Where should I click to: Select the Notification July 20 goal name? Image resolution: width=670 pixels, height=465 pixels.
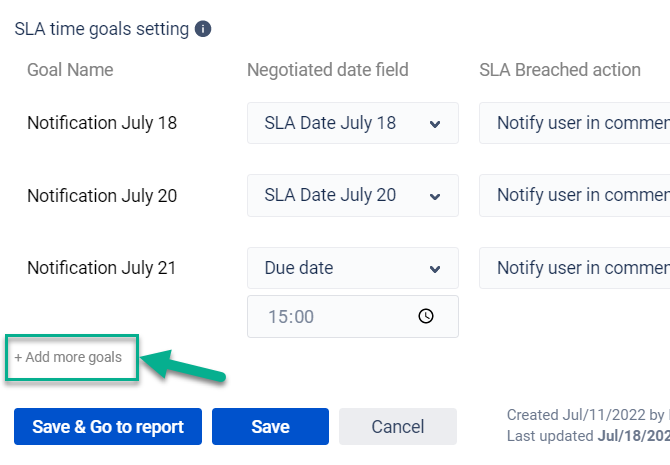102,196
